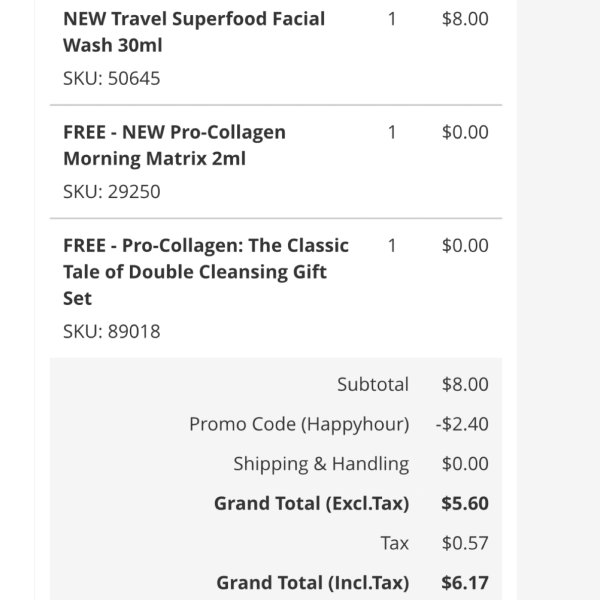Click the $8.00 price of Facial Wash
Viewport: 600px width, 600px height.
465,19
